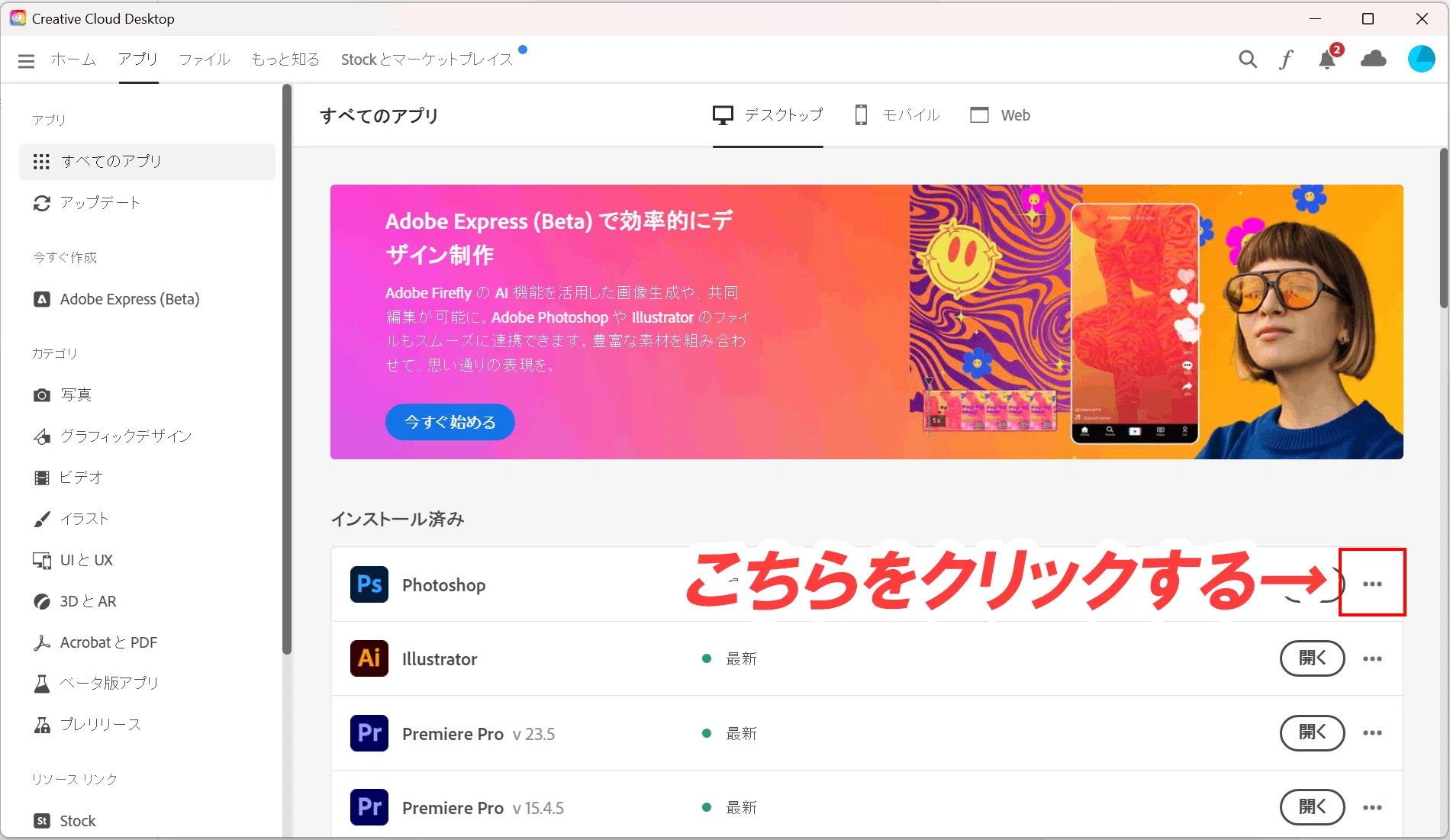This screenshot has height=840, width=1450.
Task: Go to the アプリ menu tab
Action: pyautogui.click(x=138, y=60)
